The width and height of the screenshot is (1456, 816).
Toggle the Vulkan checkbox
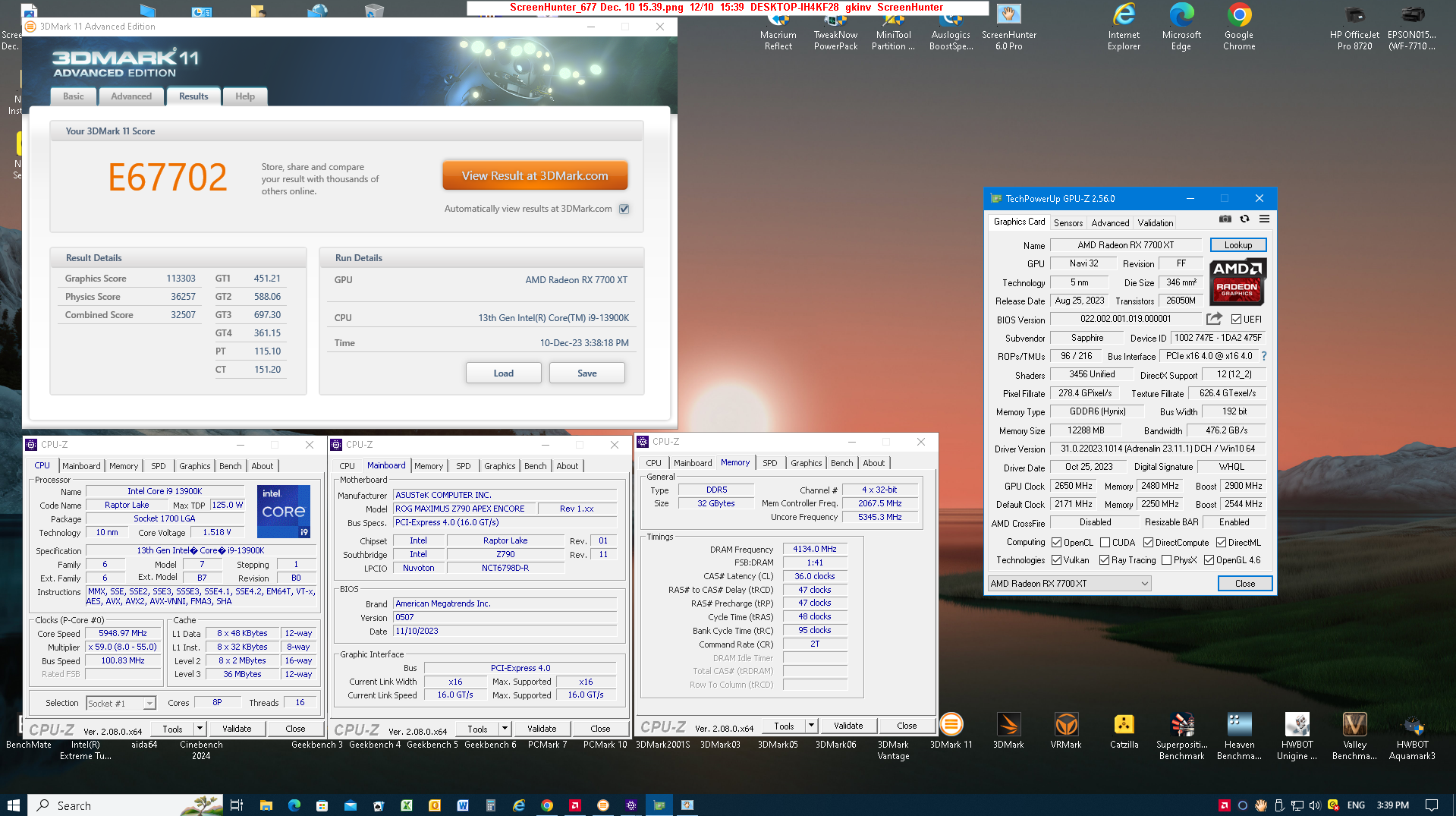(x=1056, y=560)
